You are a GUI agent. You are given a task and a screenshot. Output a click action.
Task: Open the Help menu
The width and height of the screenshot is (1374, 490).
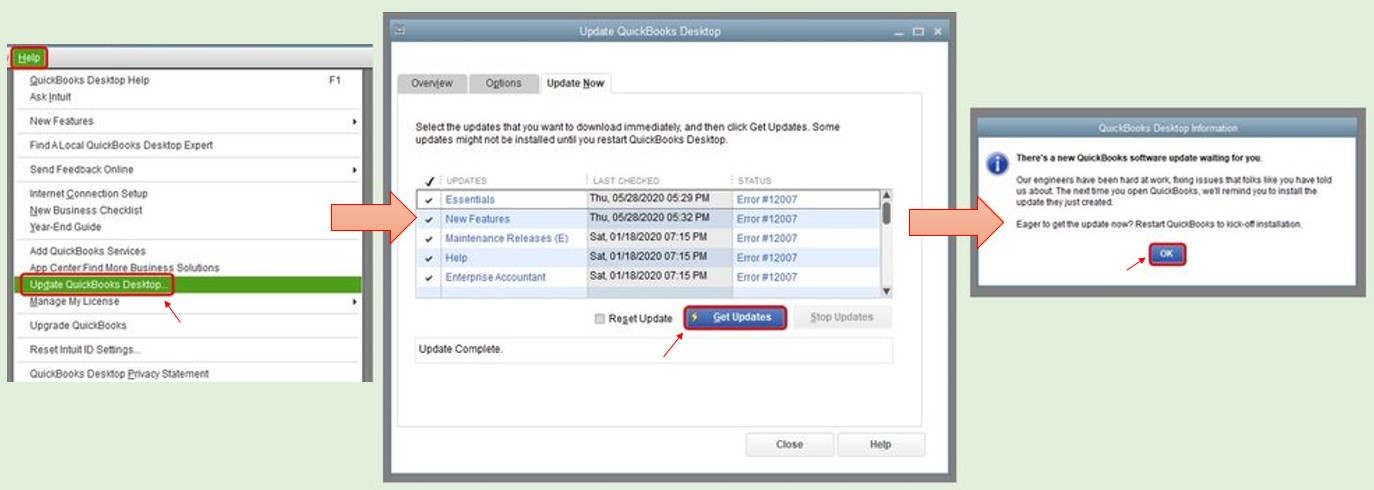click(29, 58)
